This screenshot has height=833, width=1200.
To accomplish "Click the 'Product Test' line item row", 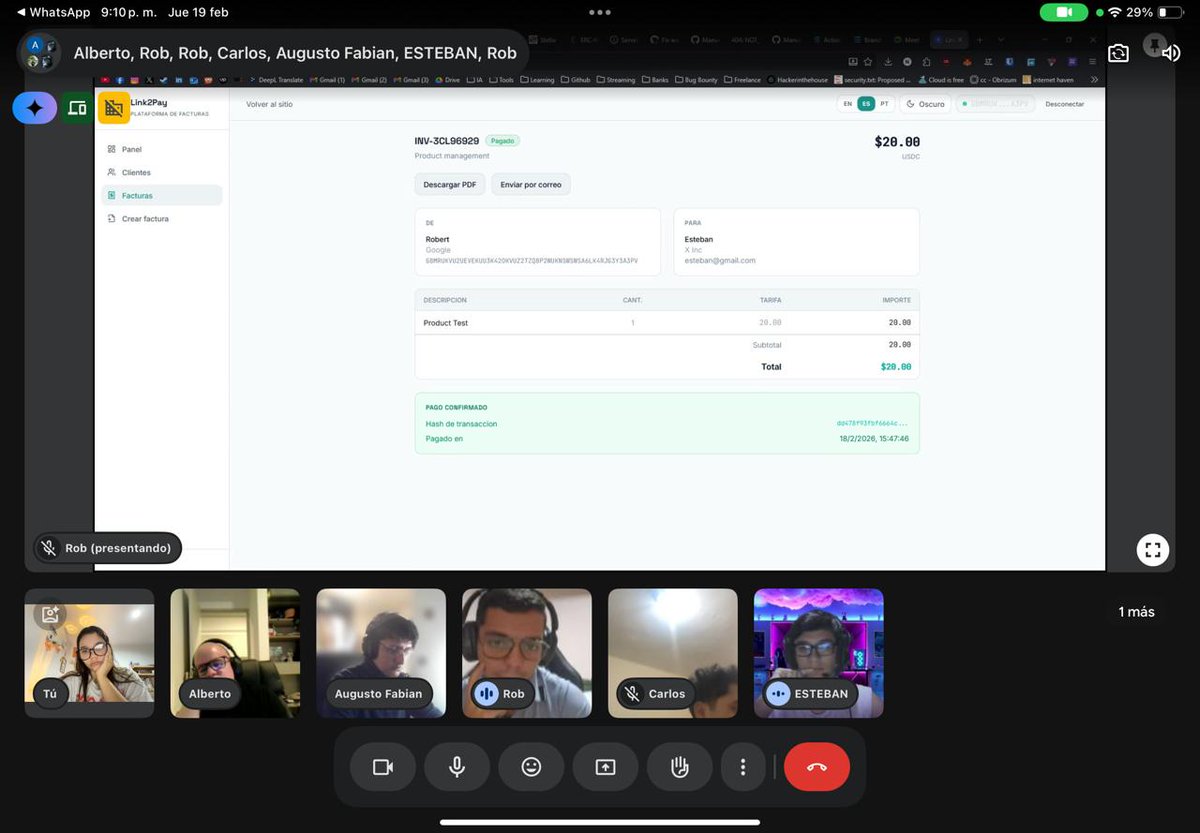I will point(667,323).
